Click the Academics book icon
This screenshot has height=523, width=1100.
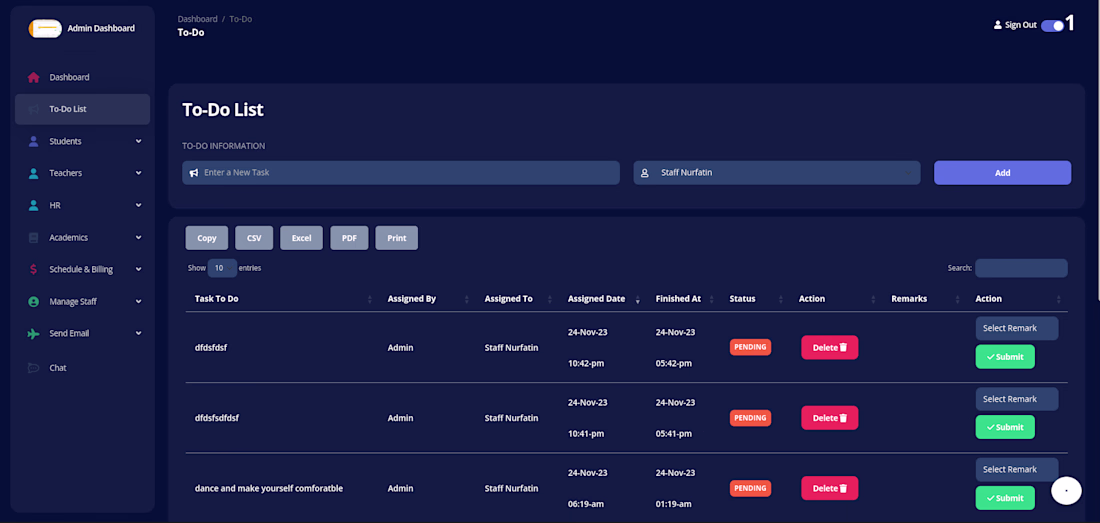(33, 238)
